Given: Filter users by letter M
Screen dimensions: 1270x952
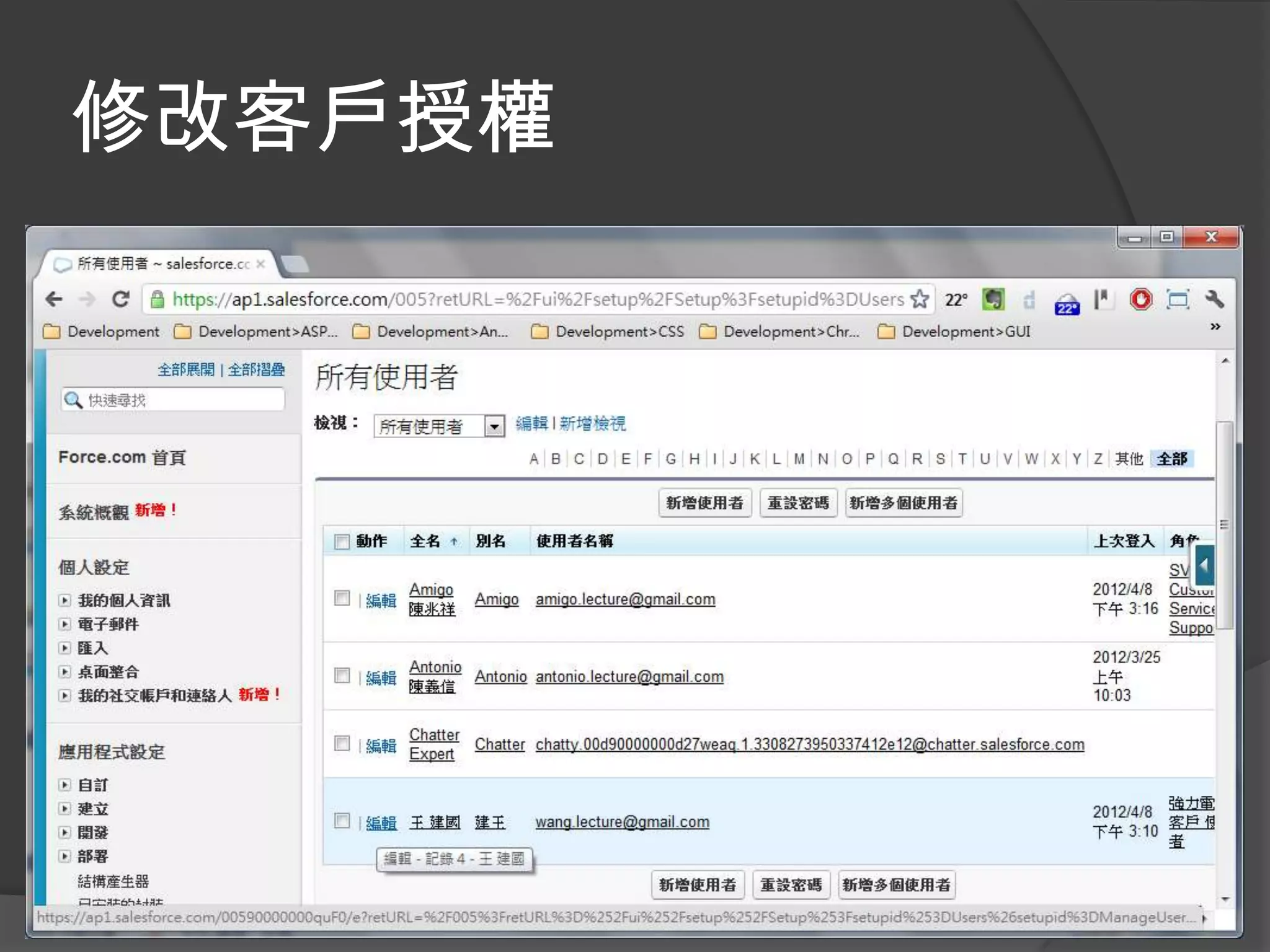Looking at the screenshot, I should 799,459.
